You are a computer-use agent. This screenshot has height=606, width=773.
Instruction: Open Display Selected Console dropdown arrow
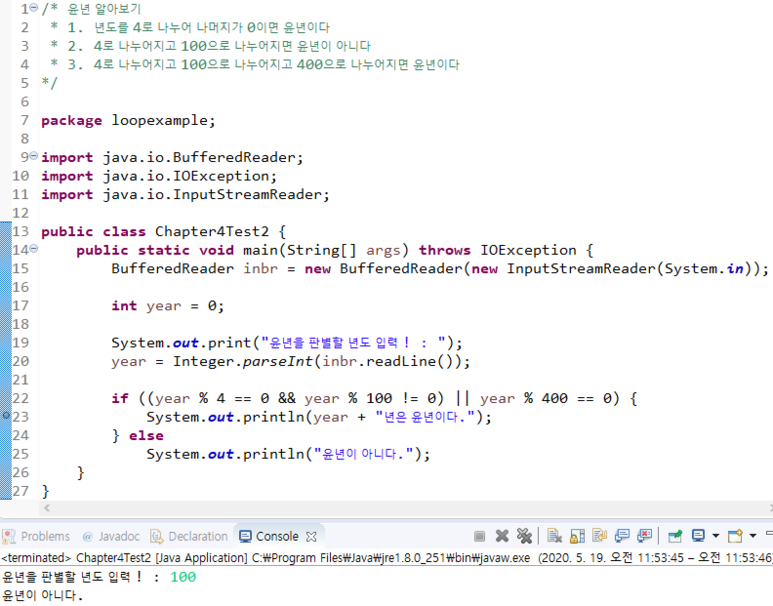(x=715, y=536)
